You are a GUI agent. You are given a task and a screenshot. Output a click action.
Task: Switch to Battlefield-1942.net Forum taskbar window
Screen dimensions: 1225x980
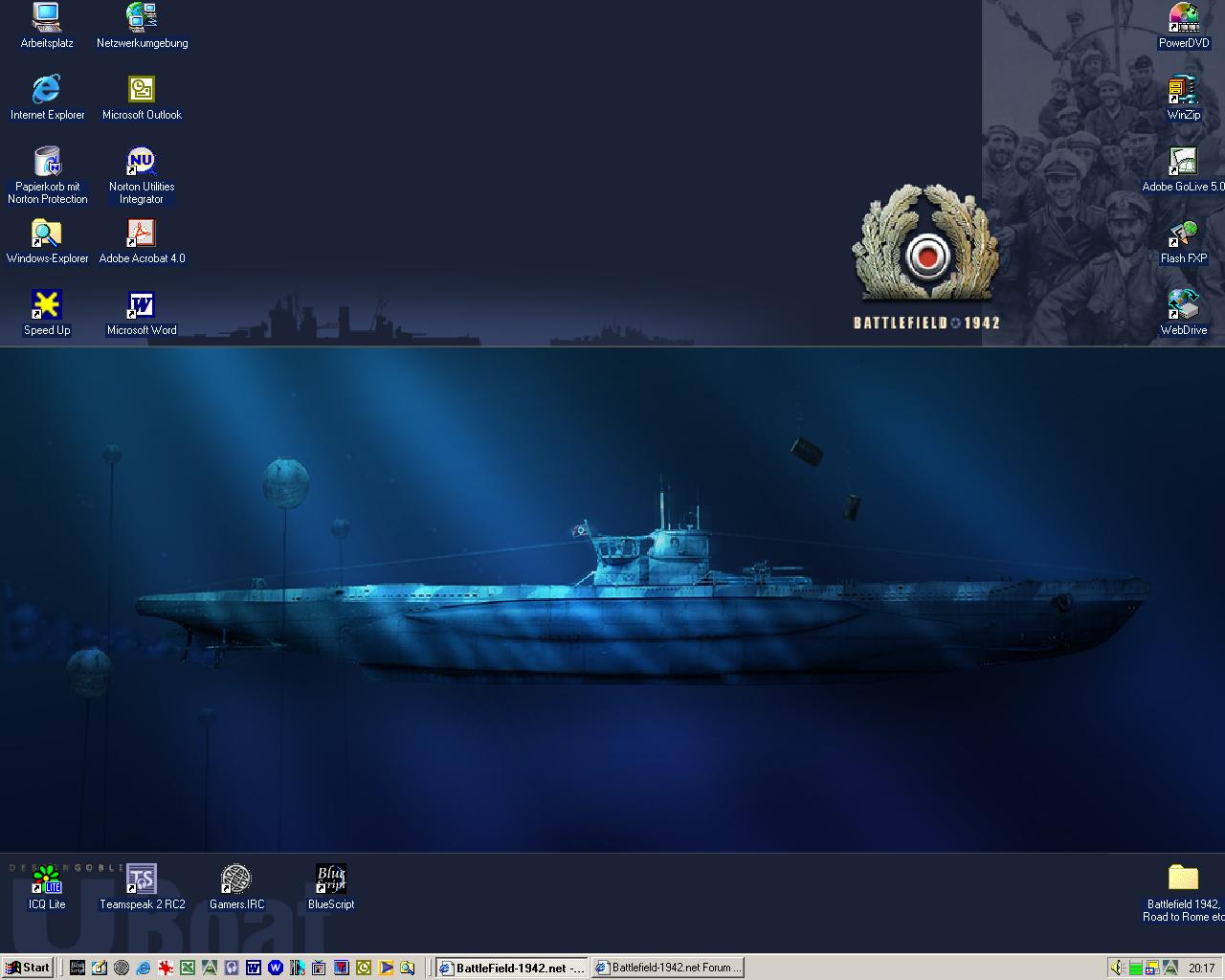tap(667, 968)
